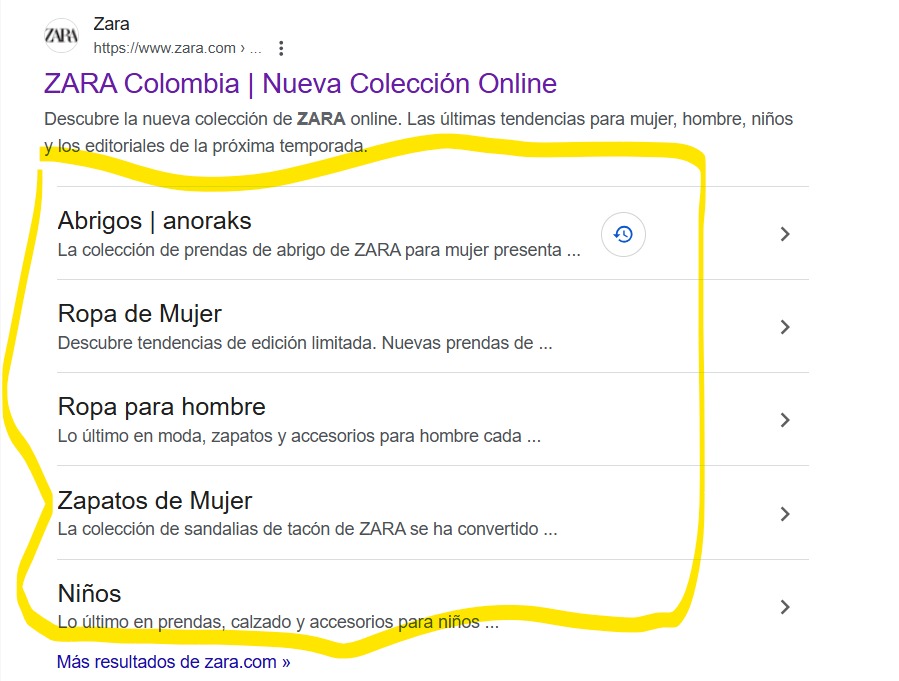The width and height of the screenshot is (899, 681).
Task: Expand the Zapatos de Mujer chevron arrow
Action: point(785,514)
